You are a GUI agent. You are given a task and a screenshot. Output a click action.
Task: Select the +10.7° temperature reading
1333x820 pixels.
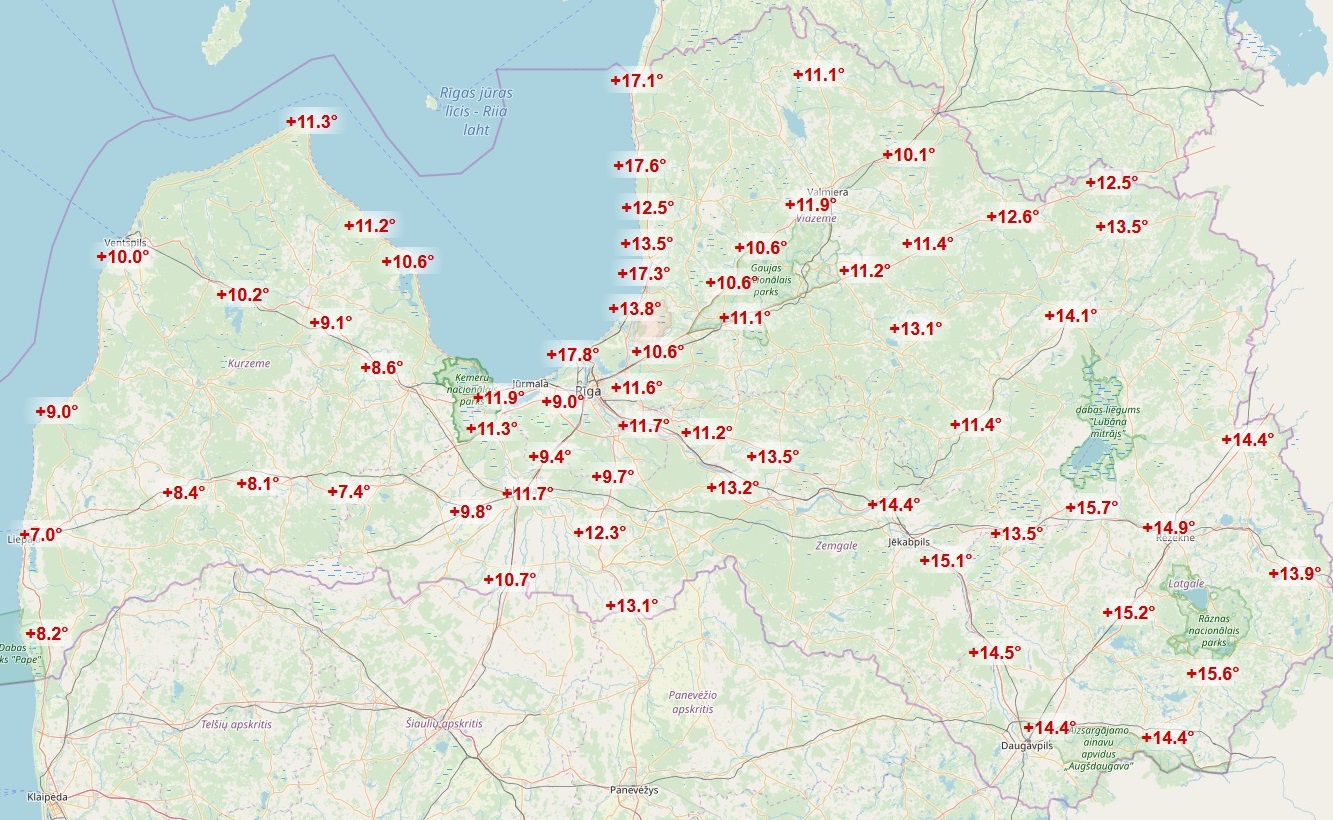[510, 579]
